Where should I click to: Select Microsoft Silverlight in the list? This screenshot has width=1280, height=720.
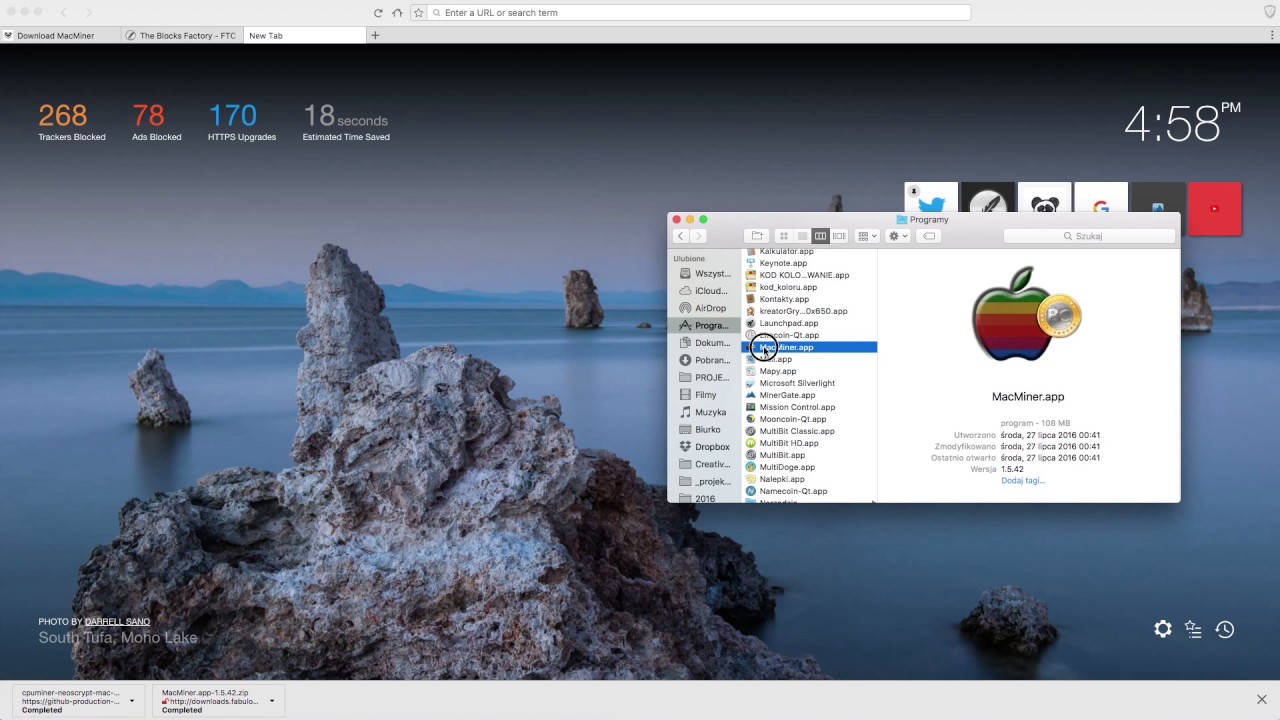click(809, 383)
